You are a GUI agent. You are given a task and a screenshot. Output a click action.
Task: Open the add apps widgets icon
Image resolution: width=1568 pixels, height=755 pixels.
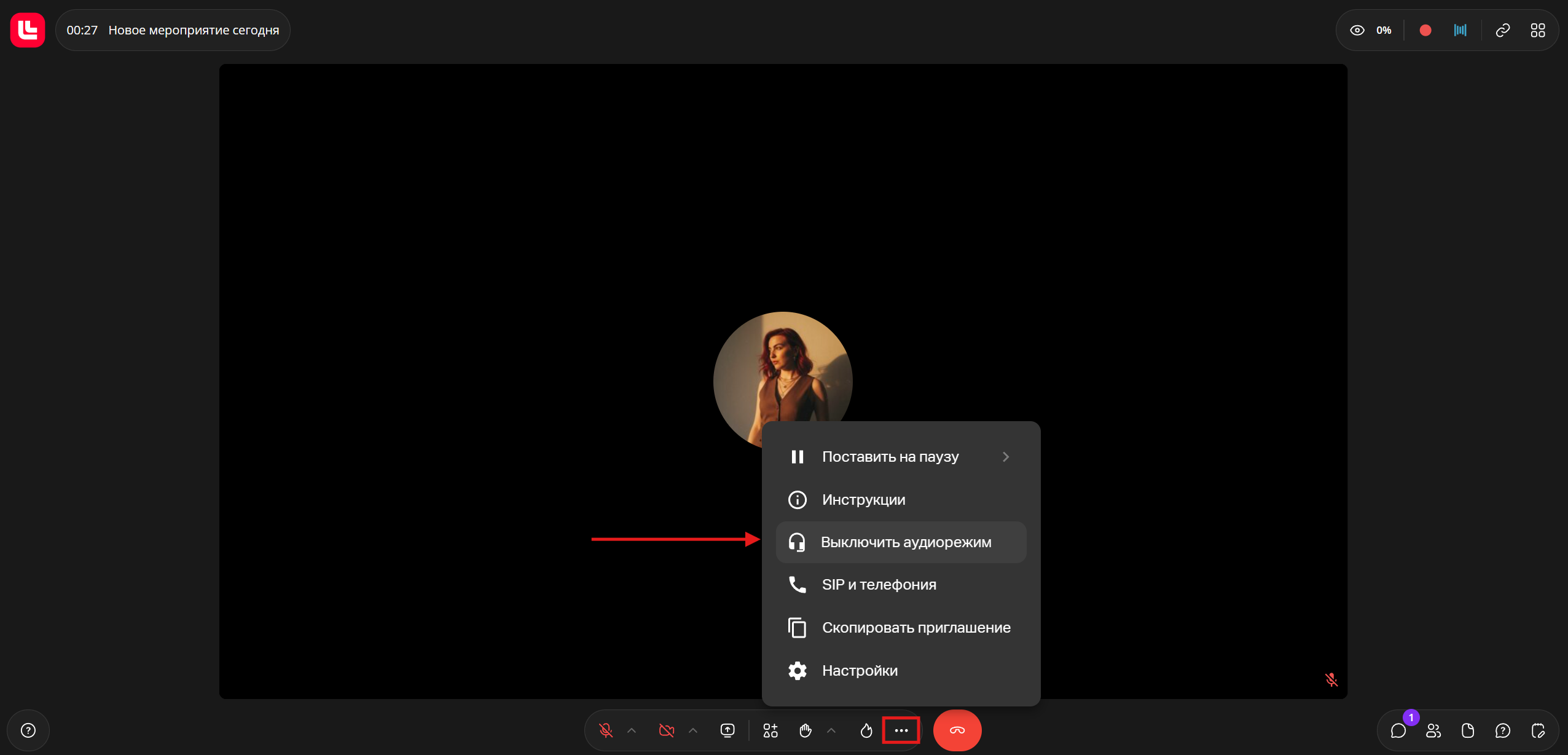(770, 730)
